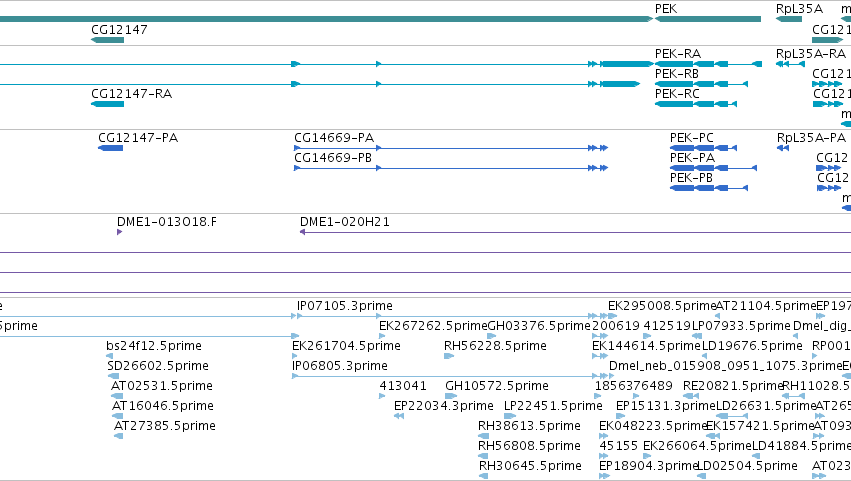Click the DME1-020H21 label
Screen dimensions: 851x481
tap(345, 221)
